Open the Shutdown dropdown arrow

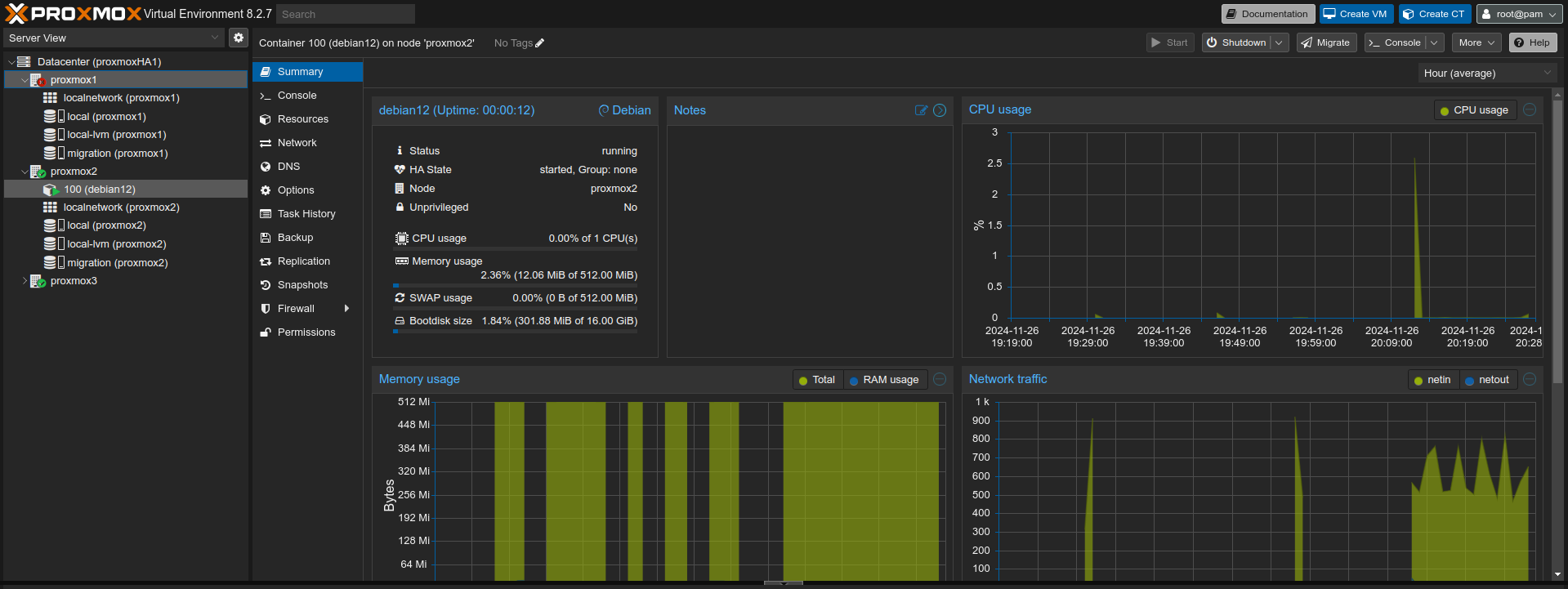pos(1279,42)
